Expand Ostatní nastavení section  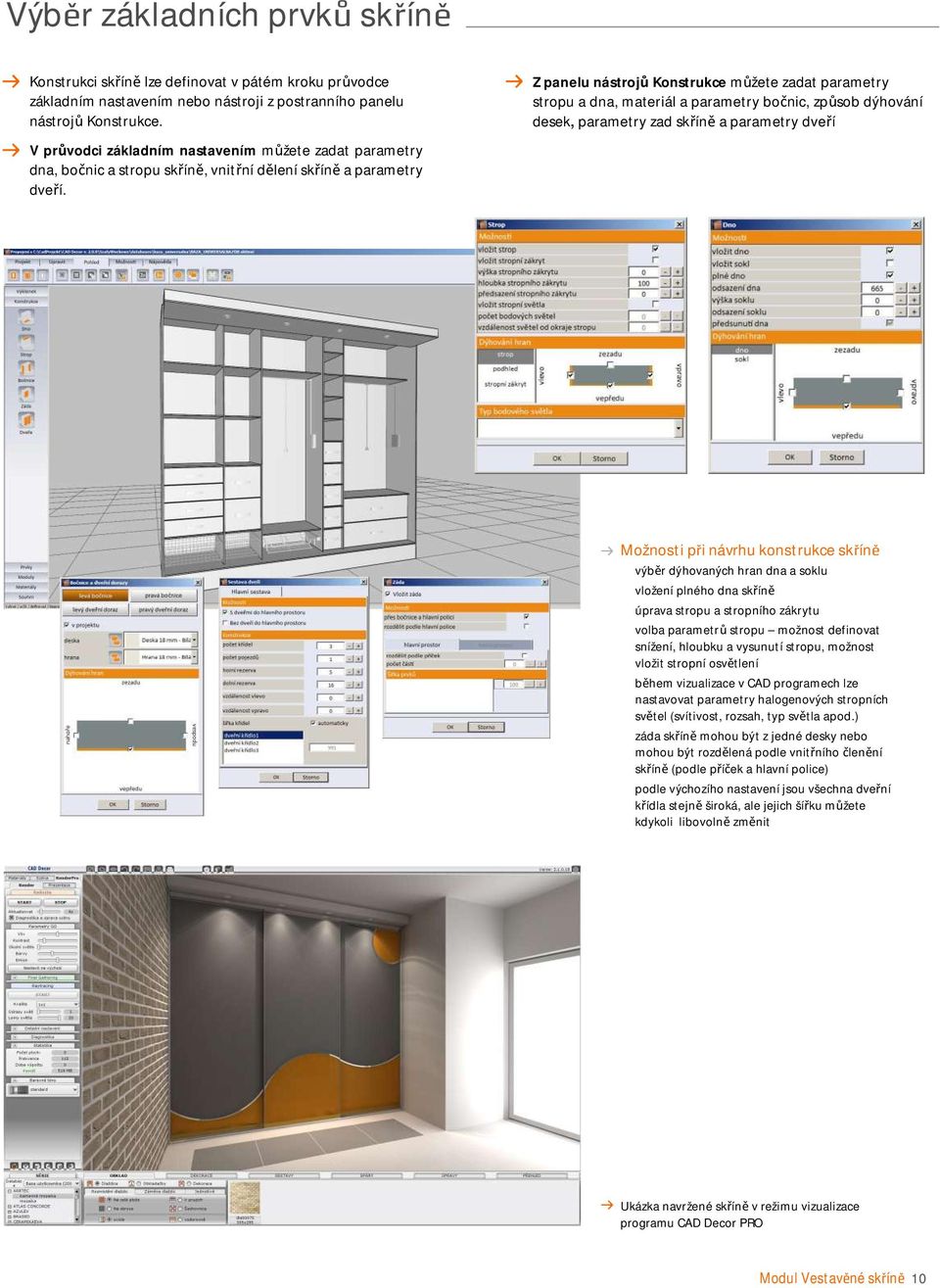tap(43, 1028)
